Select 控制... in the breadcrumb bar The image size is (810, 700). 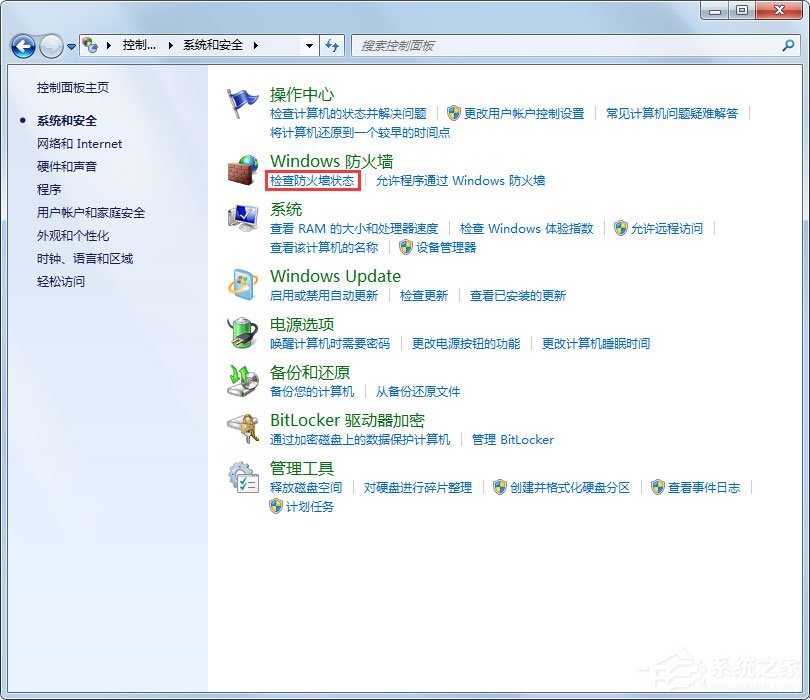141,44
